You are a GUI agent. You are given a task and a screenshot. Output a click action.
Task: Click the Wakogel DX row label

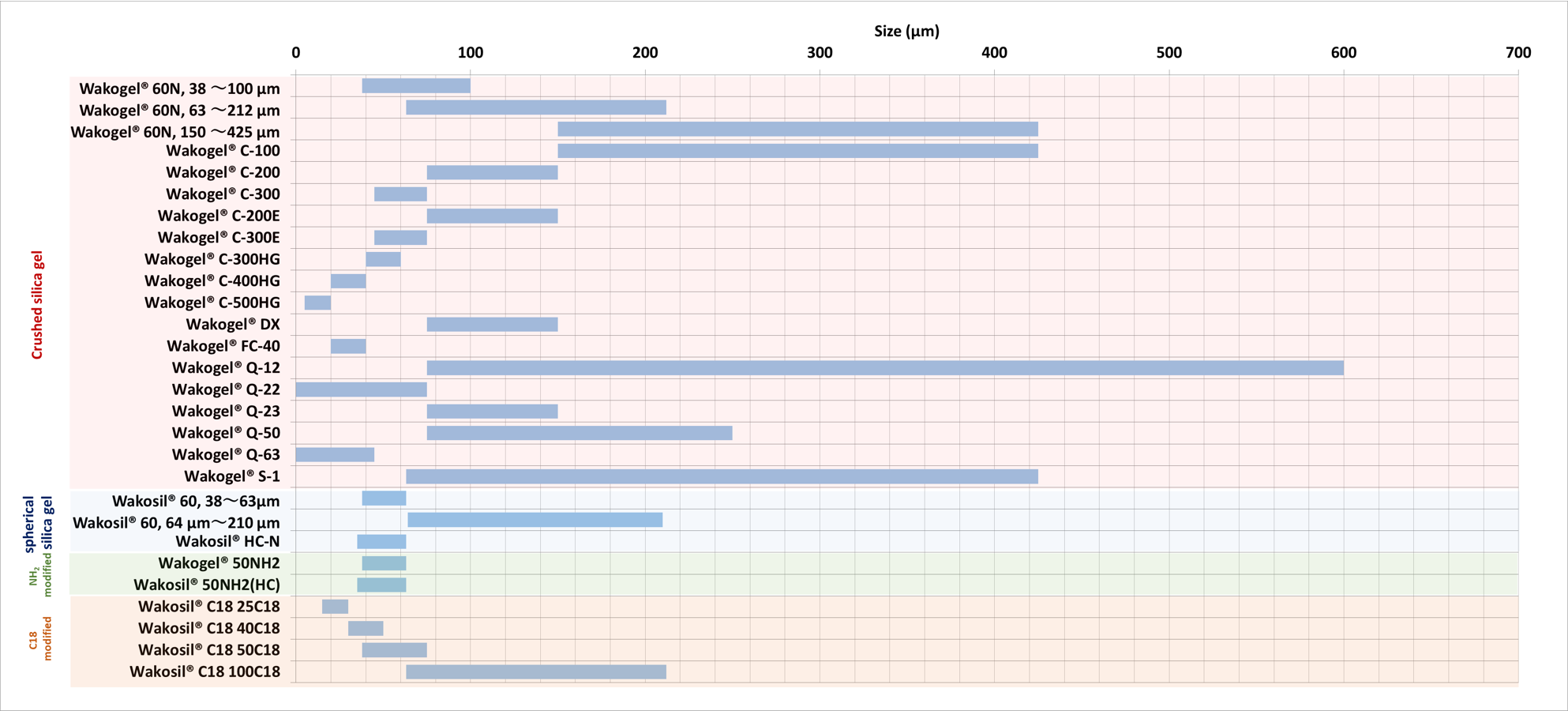(233, 325)
